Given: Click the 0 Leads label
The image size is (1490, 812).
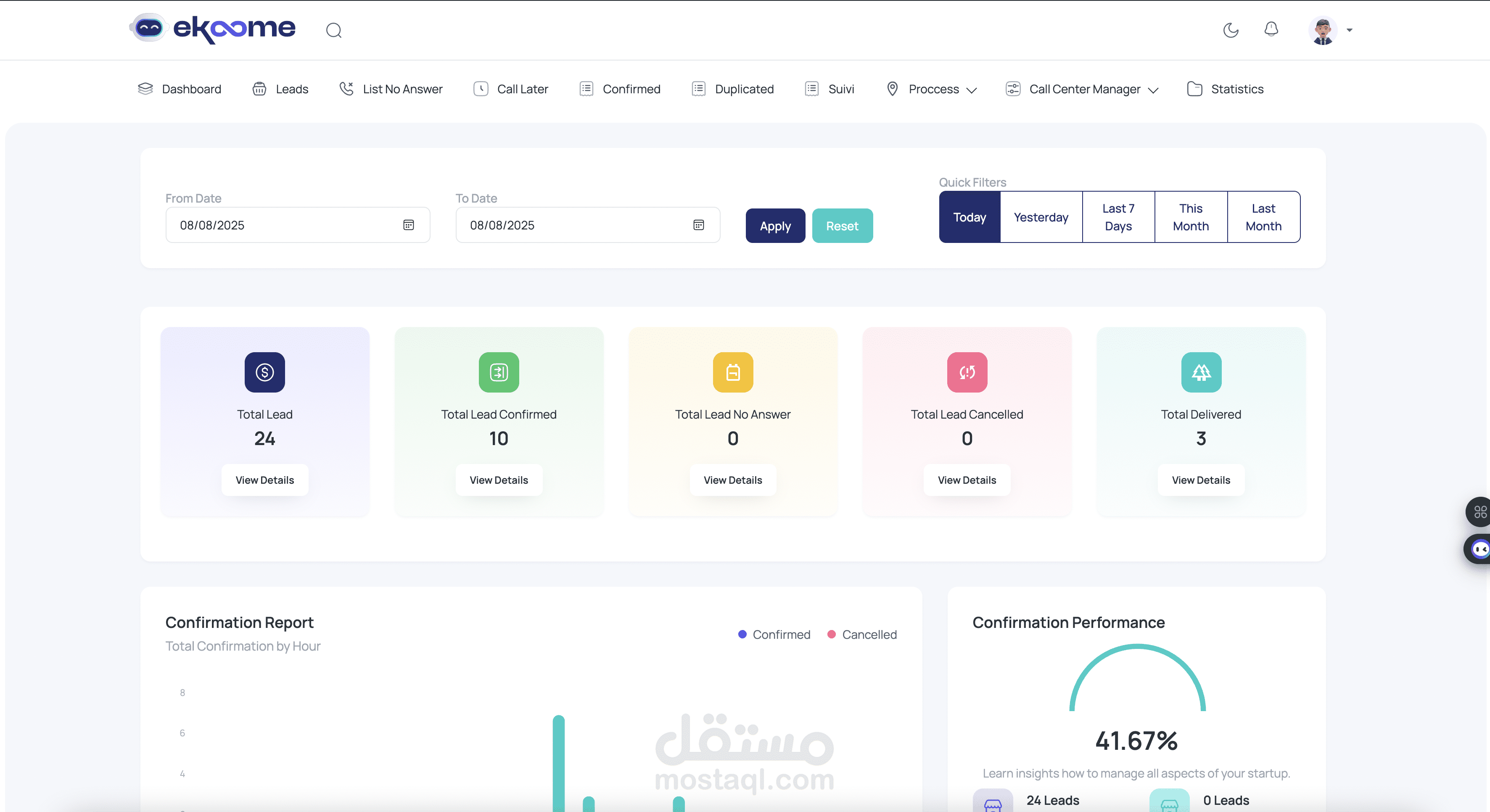Looking at the screenshot, I should pos(1226,800).
